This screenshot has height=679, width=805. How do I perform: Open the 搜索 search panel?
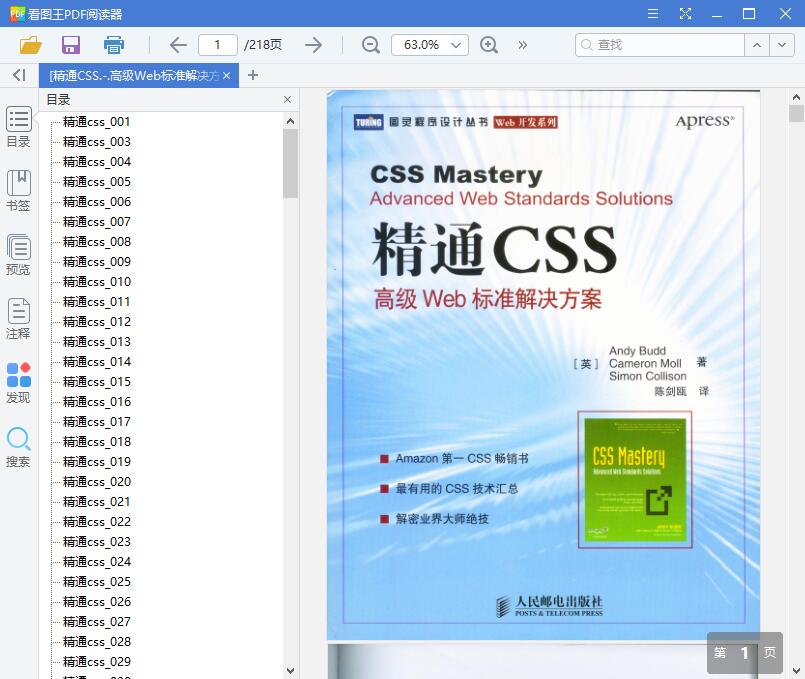pos(18,448)
